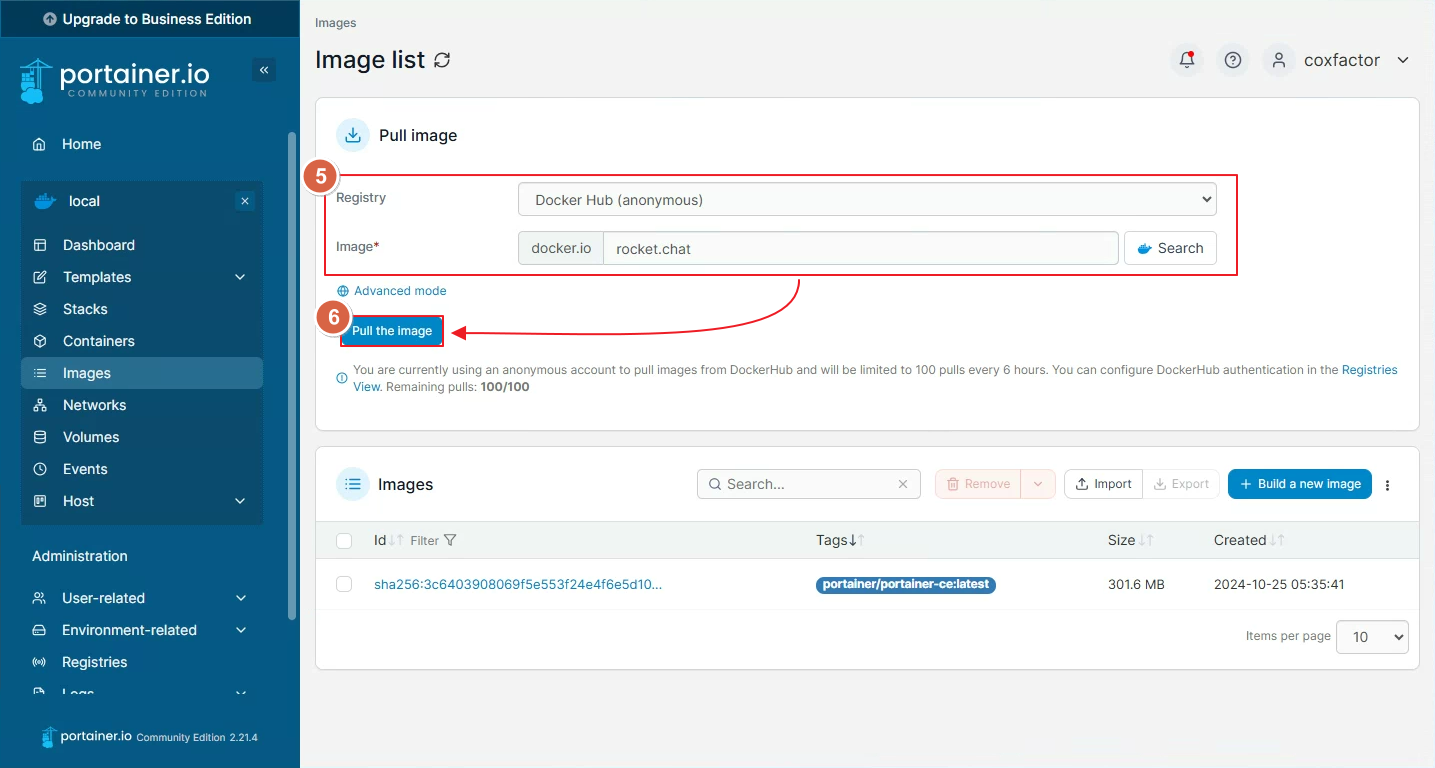The image size is (1435, 768).
Task: Open Volumes in the sidebar
Action: tap(142, 437)
